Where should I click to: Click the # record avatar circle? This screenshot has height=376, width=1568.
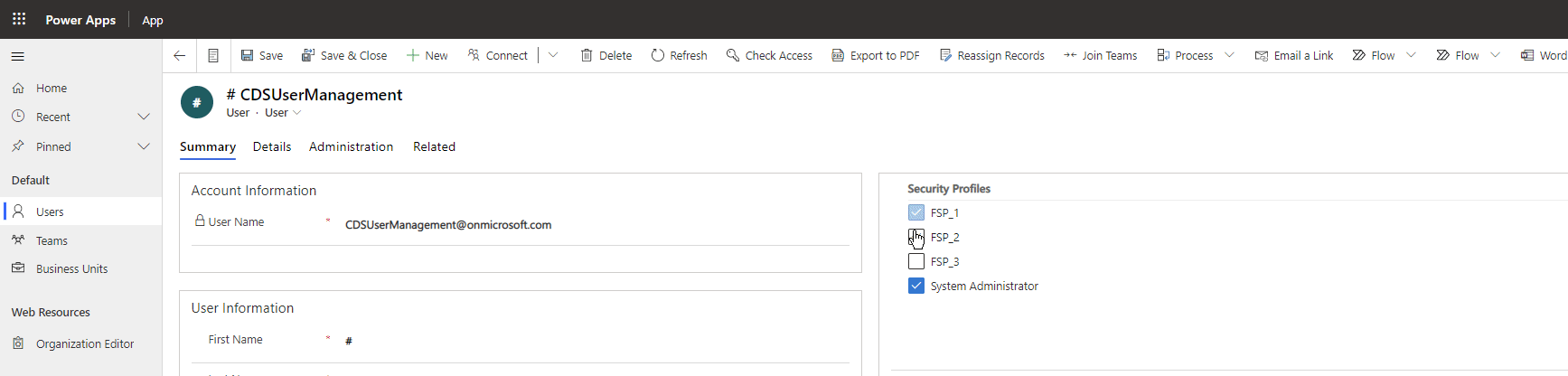coord(197,102)
